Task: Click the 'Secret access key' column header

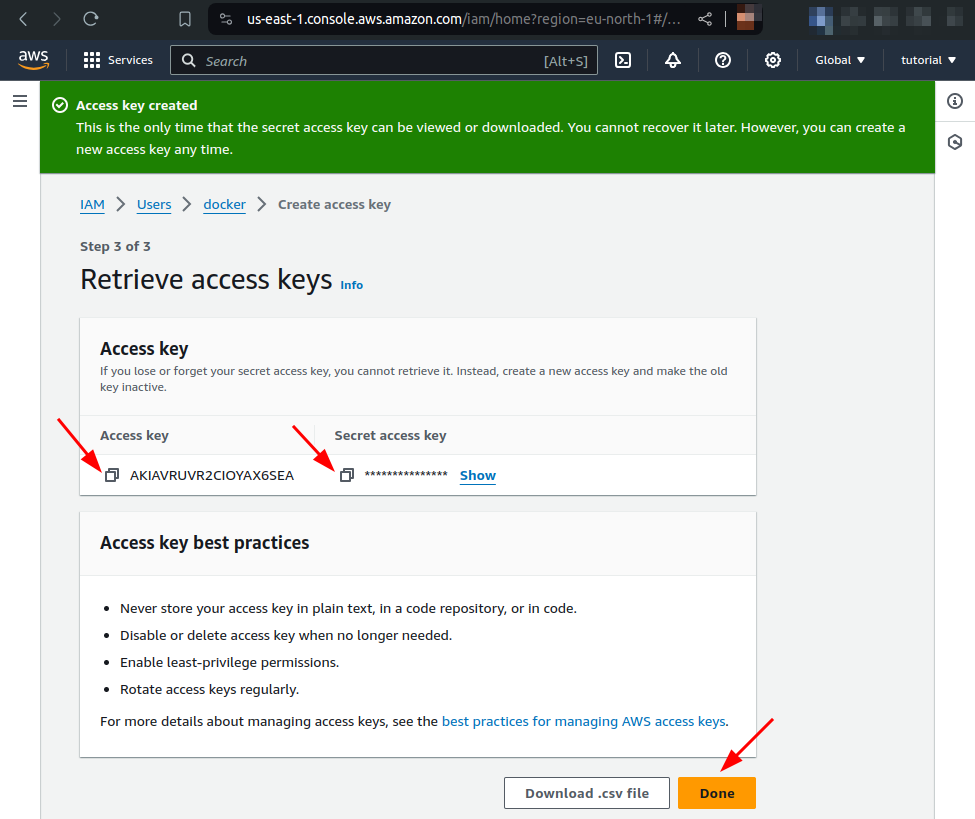Action: pos(390,435)
